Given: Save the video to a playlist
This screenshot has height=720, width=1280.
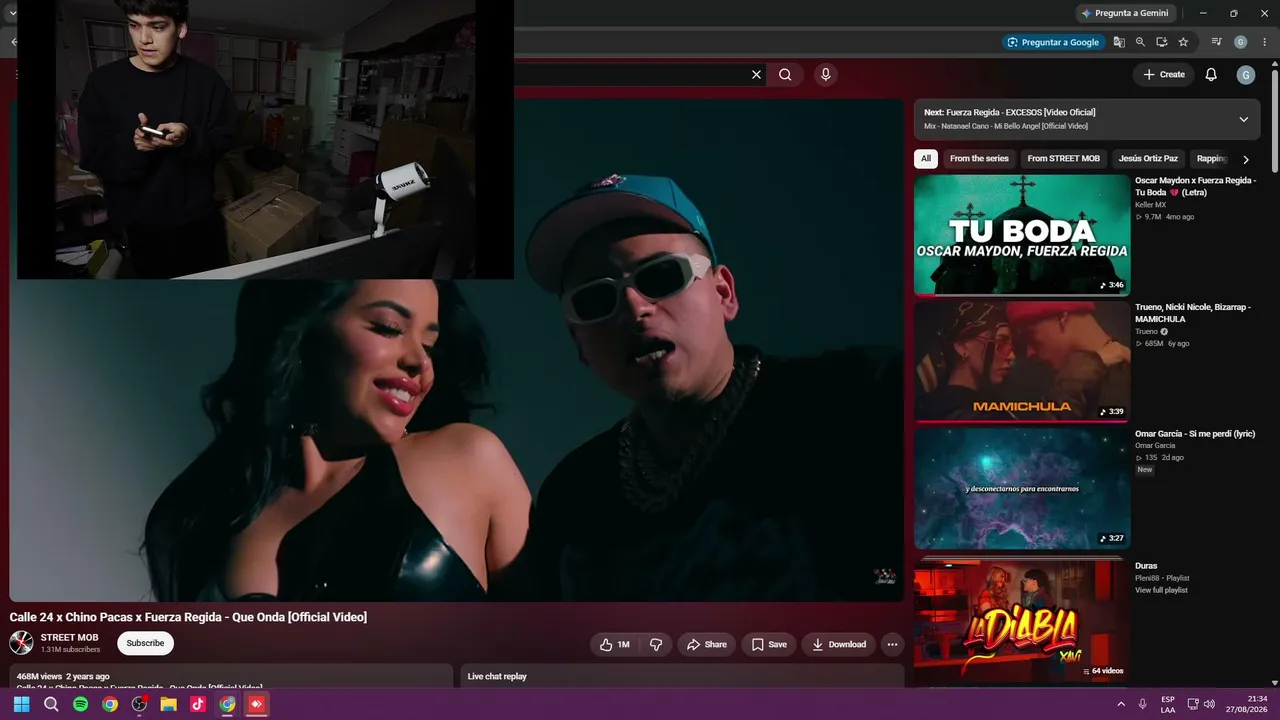Looking at the screenshot, I should pos(769,645).
